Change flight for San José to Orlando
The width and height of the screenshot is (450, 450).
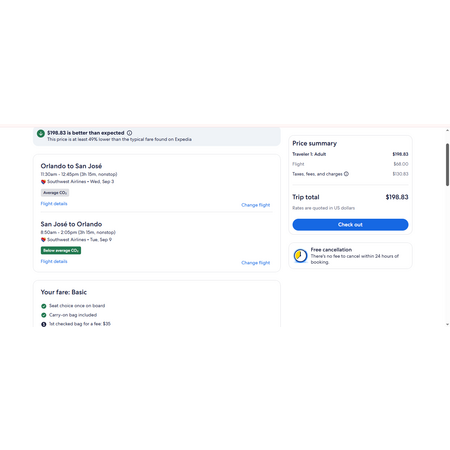tap(256, 263)
